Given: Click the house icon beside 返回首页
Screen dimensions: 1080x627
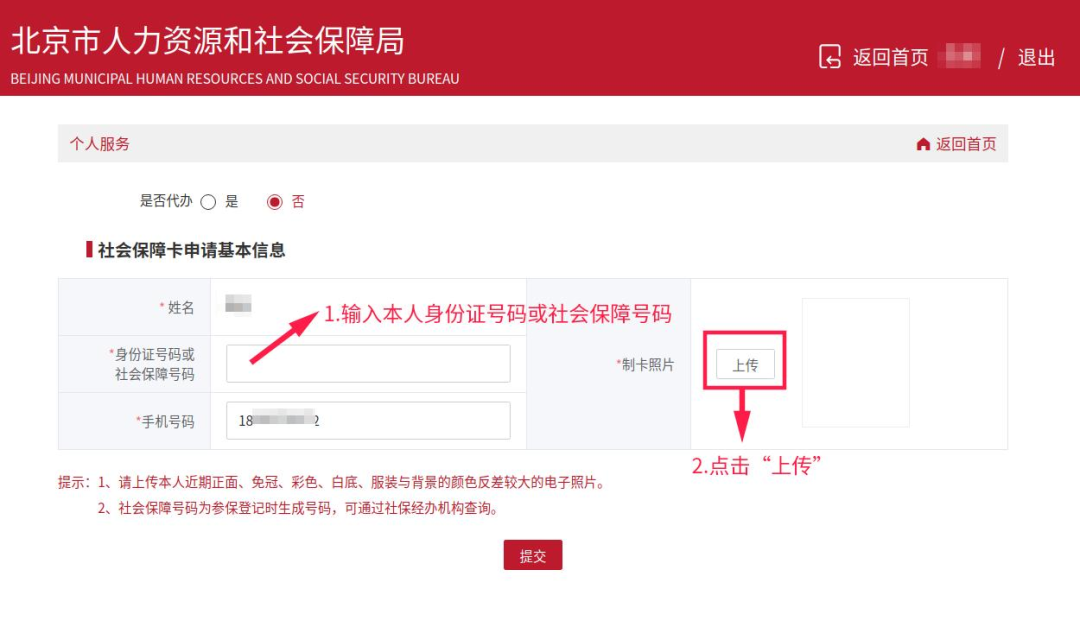Looking at the screenshot, I should 923,144.
